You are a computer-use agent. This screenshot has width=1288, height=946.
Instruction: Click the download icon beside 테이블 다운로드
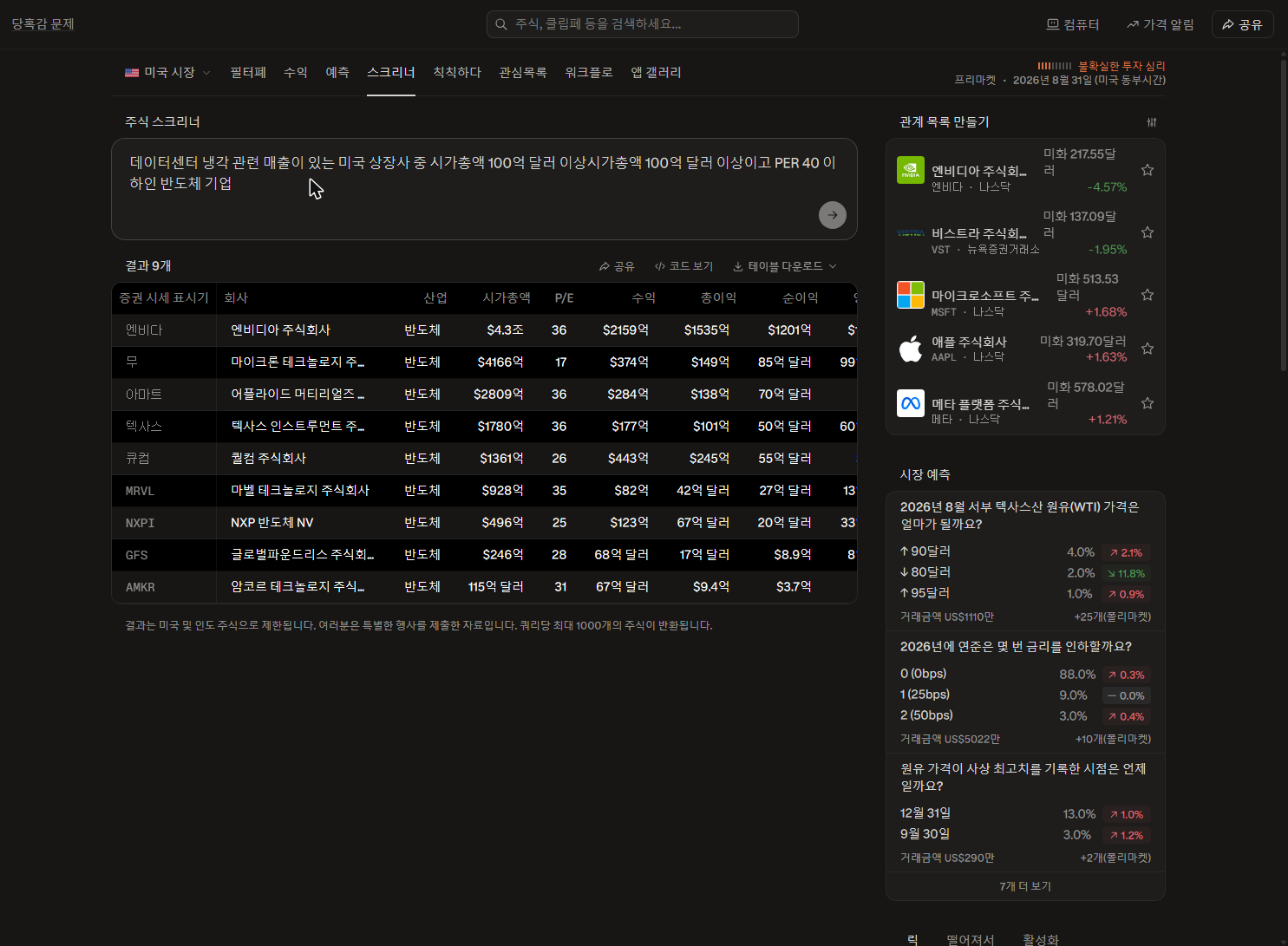point(738,267)
